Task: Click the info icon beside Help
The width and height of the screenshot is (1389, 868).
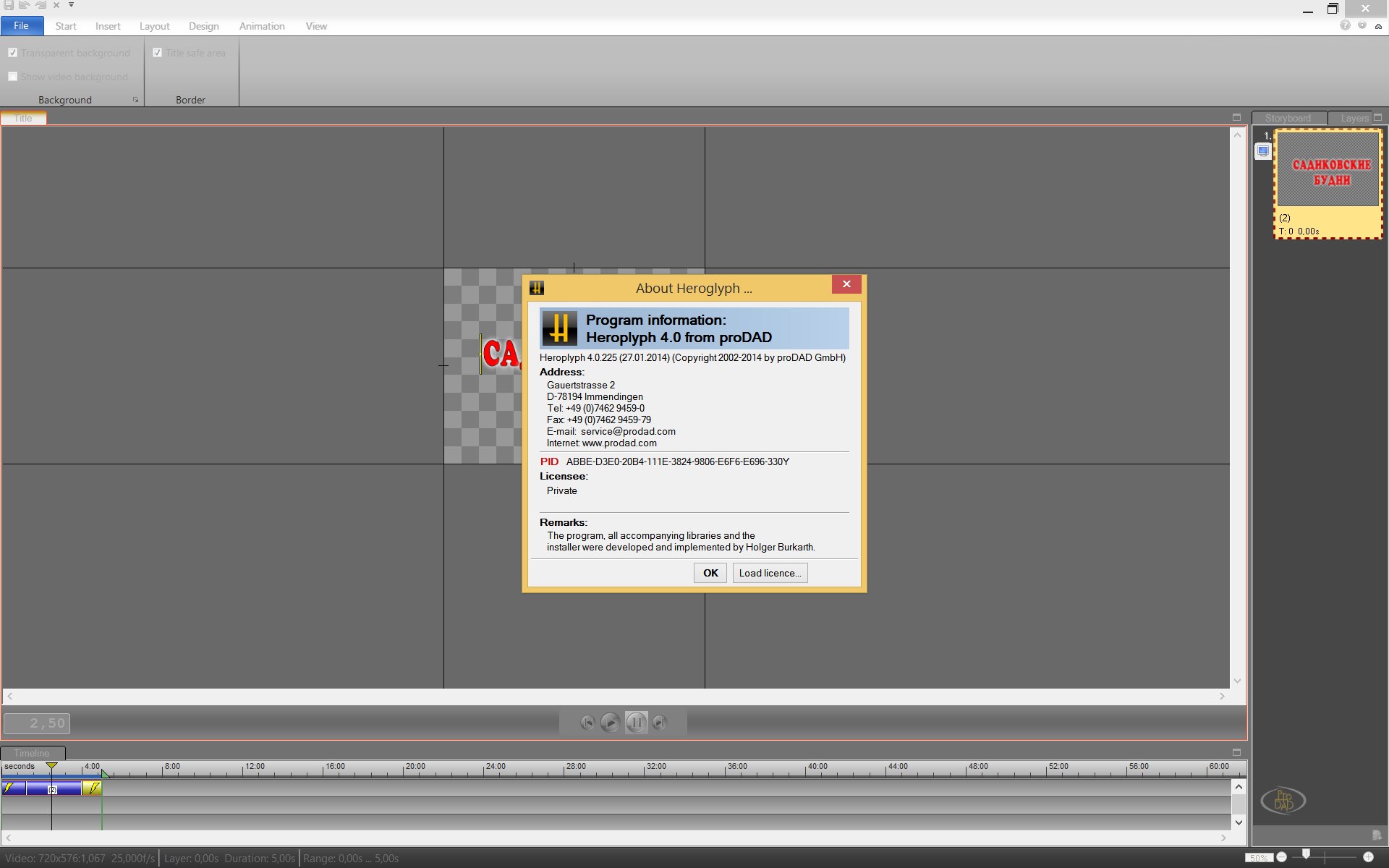Action: (x=1362, y=25)
